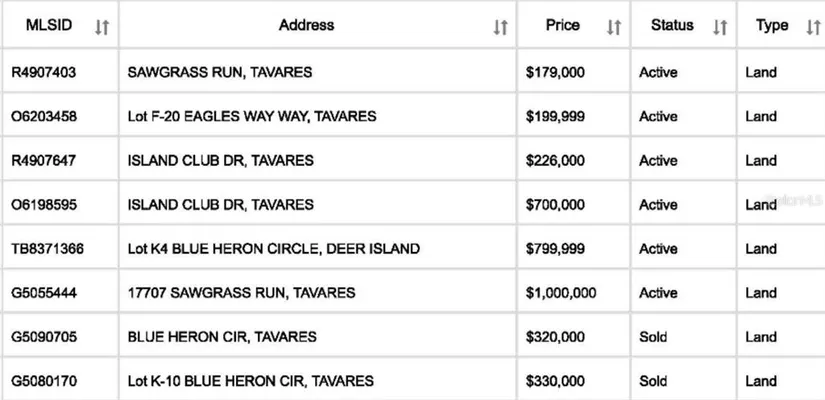
Task: Open Lot K-10 BLUE HERON CIR listing
Action: (250, 381)
